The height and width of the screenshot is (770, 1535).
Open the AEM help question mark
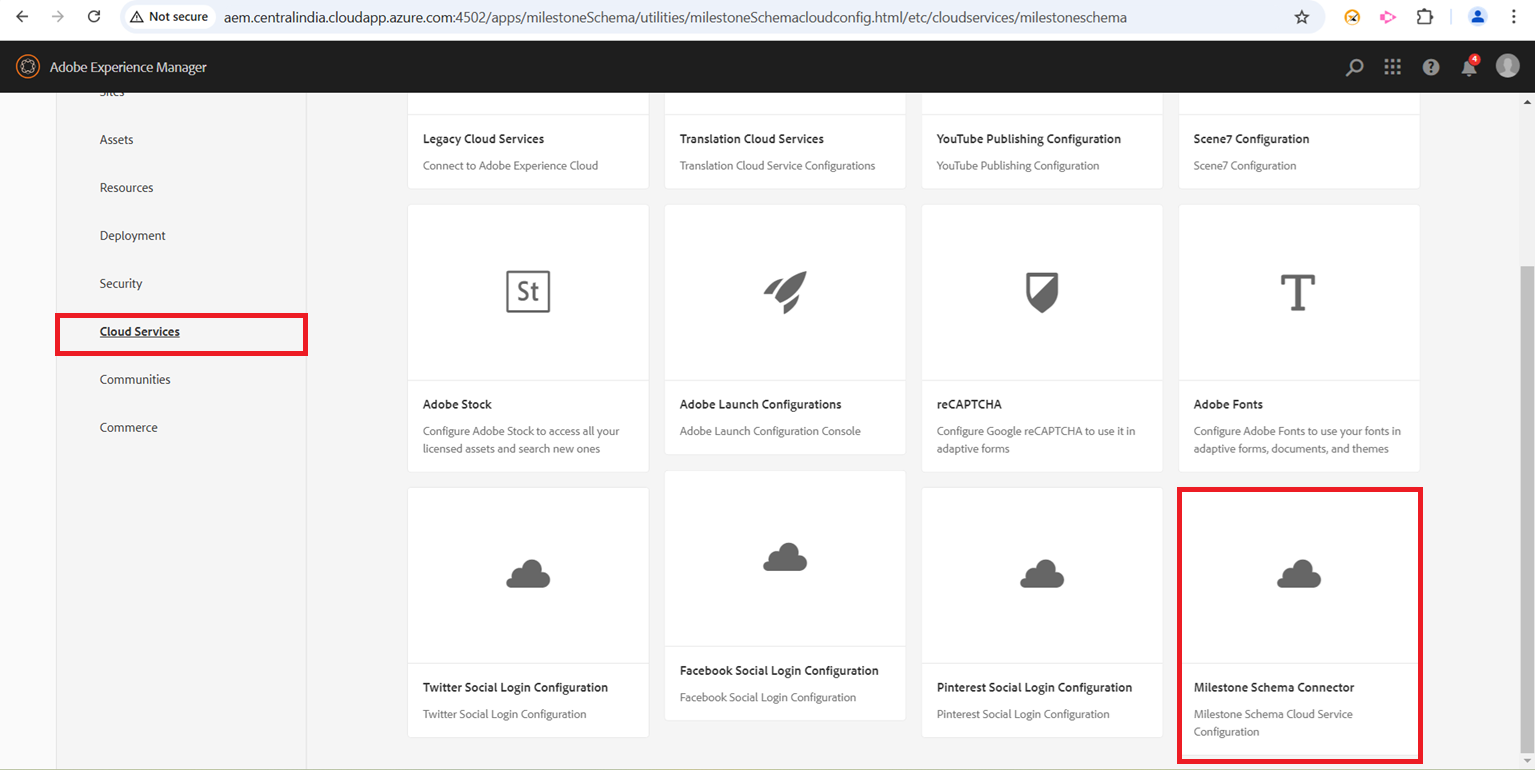pyautogui.click(x=1431, y=67)
